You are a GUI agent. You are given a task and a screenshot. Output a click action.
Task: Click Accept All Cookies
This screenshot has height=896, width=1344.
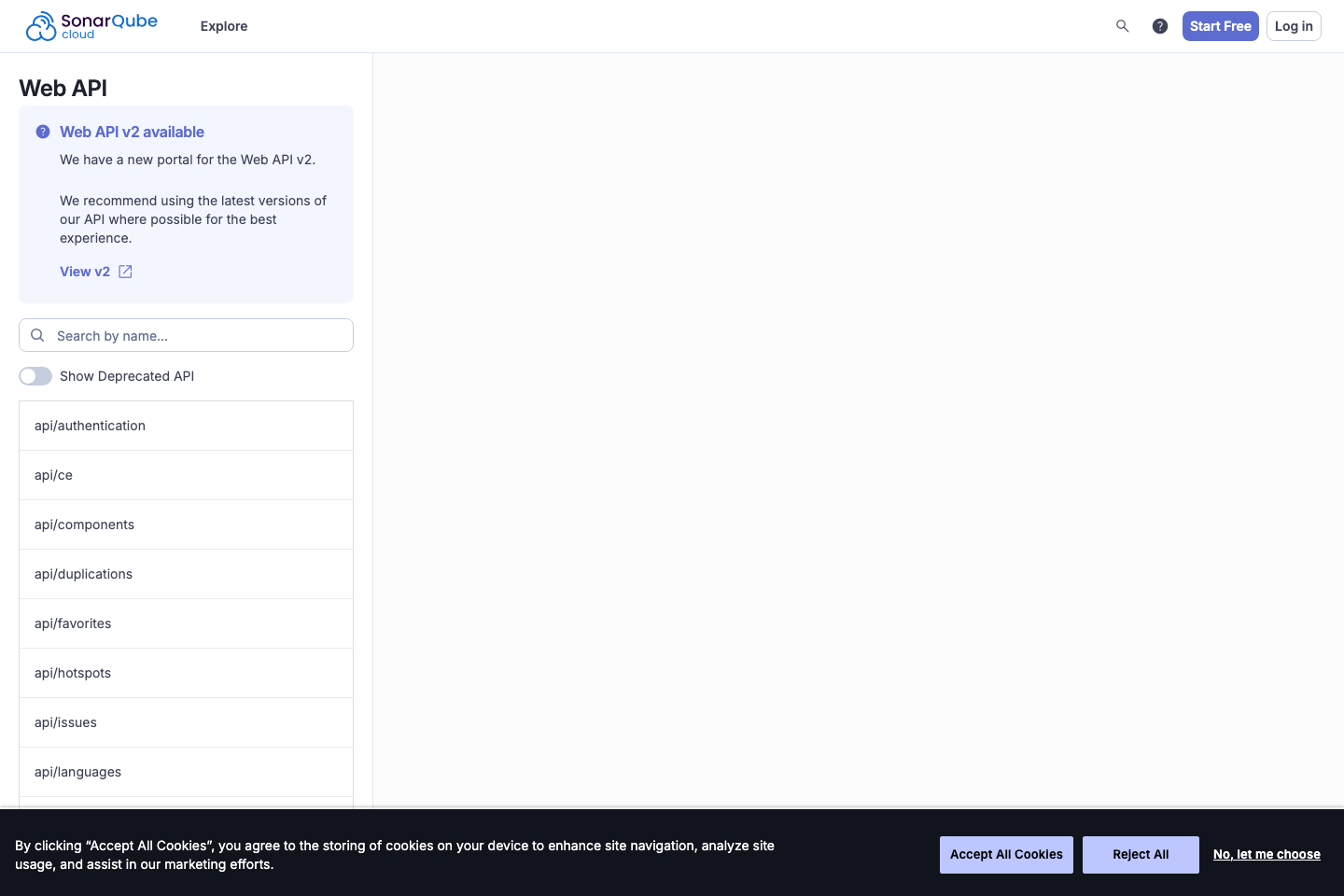(1006, 854)
